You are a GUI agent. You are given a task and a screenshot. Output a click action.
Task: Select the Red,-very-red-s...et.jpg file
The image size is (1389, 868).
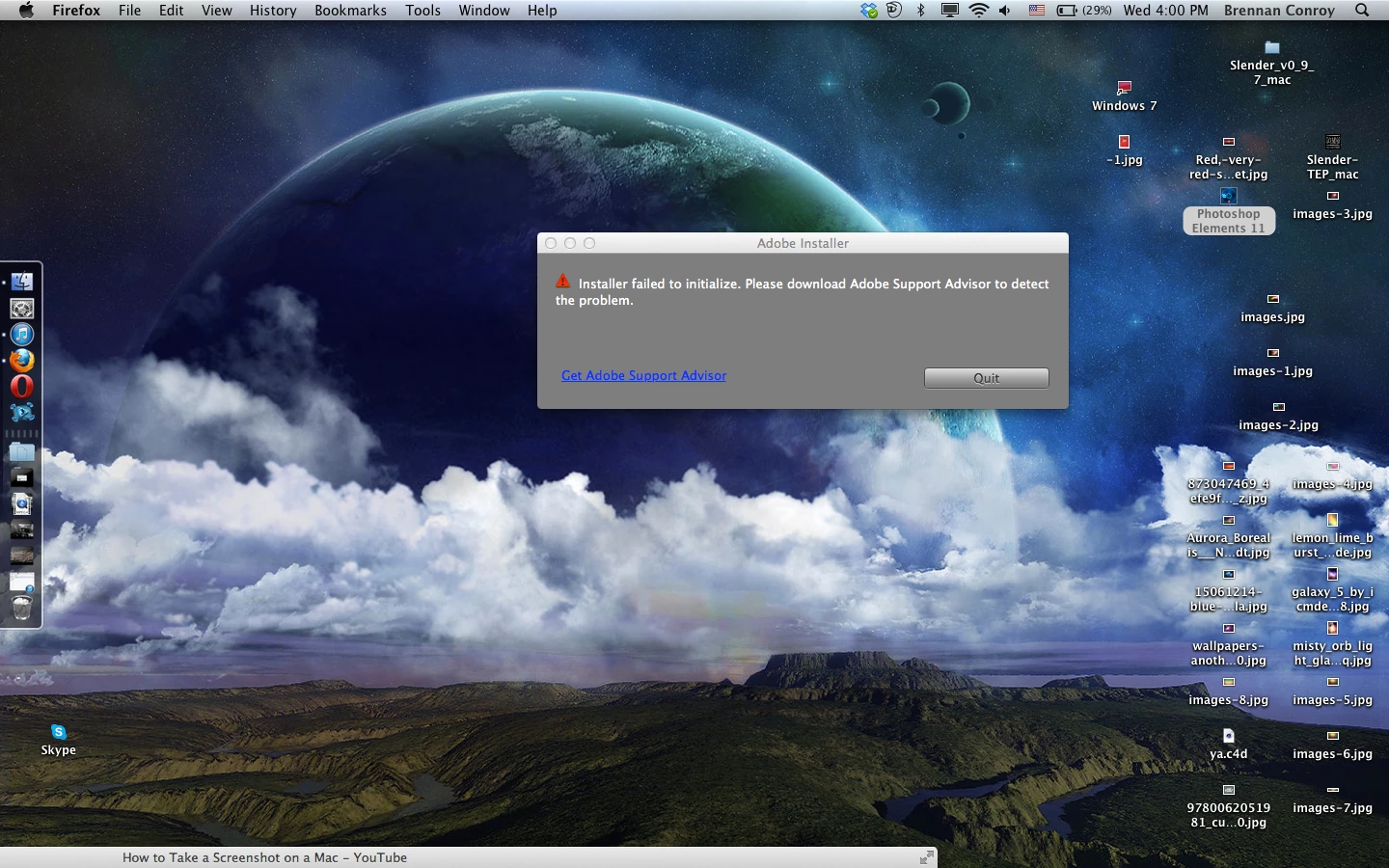(x=1228, y=157)
